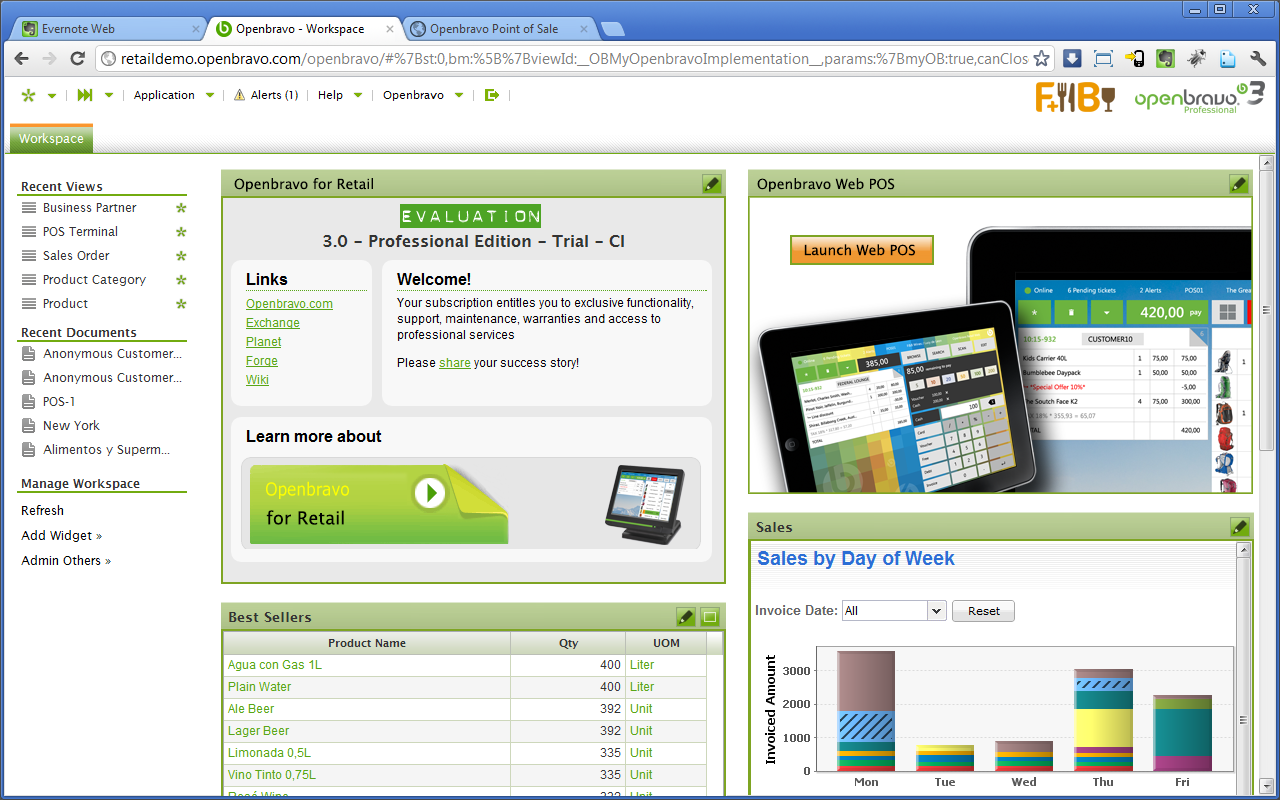Open the Help menu
Image resolution: width=1280 pixels, height=800 pixels.
pyautogui.click(x=330, y=95)
